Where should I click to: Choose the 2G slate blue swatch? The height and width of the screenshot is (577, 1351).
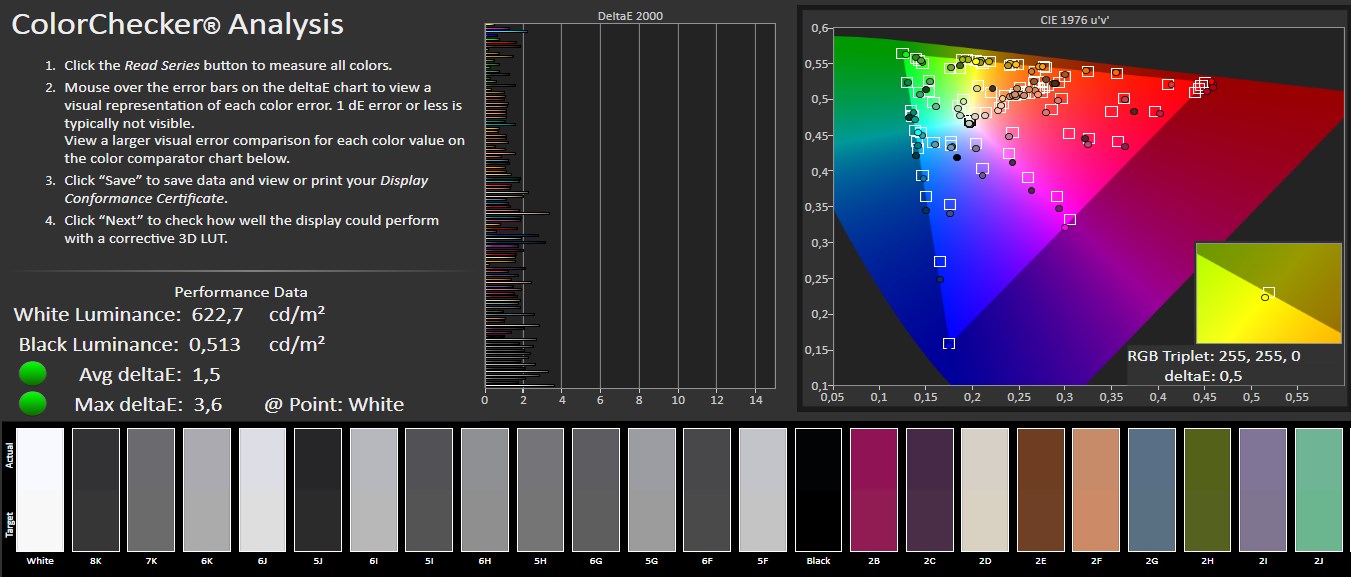point(1151,490)
